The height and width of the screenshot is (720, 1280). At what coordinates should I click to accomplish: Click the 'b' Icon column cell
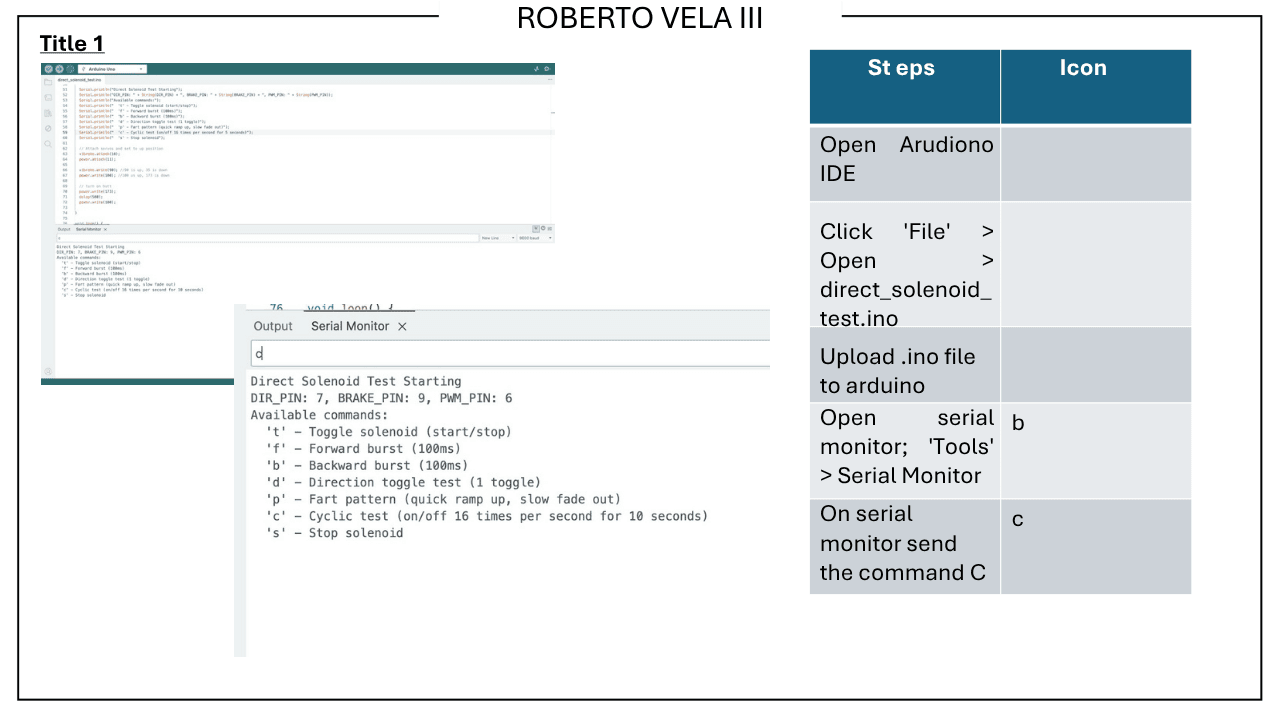1096,451
